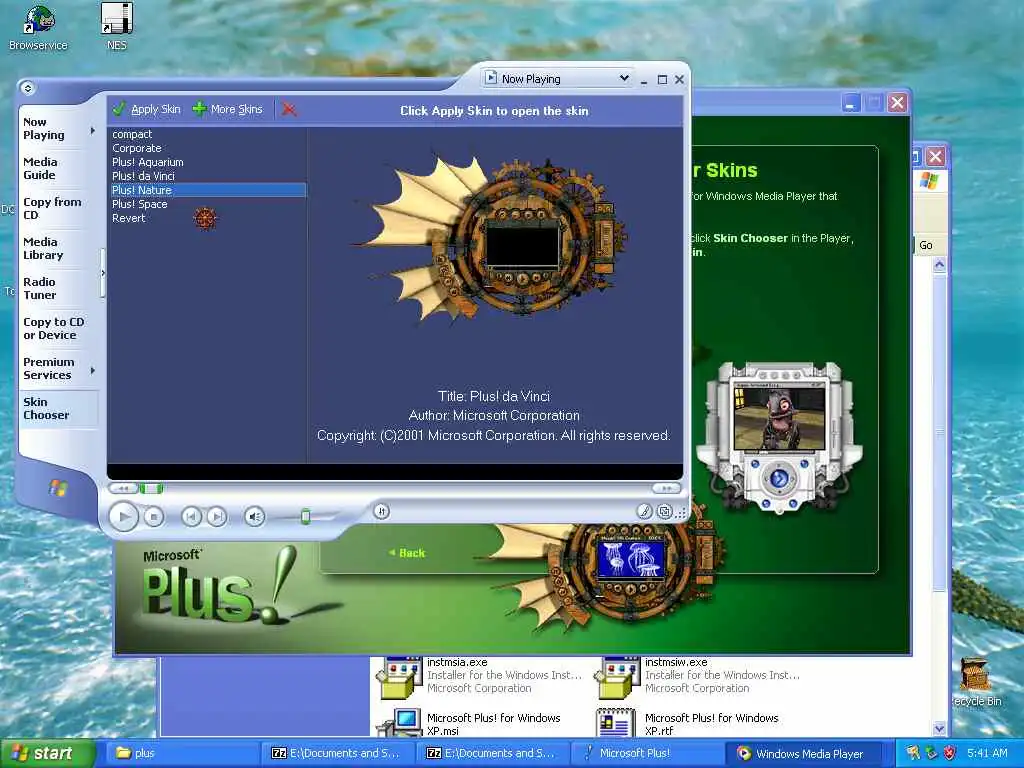This screenshot has width=1024, height=768.
Task: Open Recycle Bin desktop icon
Action: 976,682
